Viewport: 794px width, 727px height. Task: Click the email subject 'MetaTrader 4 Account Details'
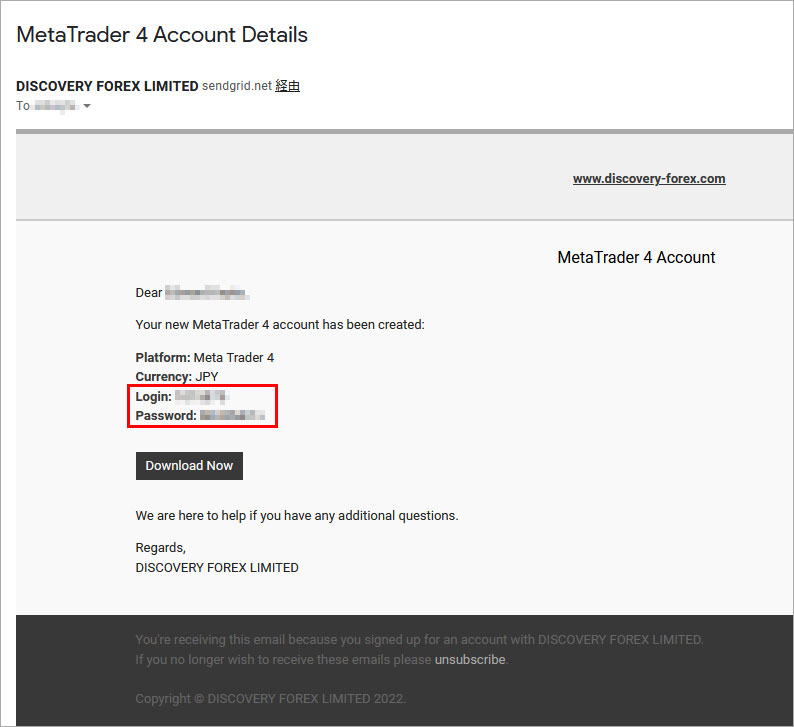(162, 35)
